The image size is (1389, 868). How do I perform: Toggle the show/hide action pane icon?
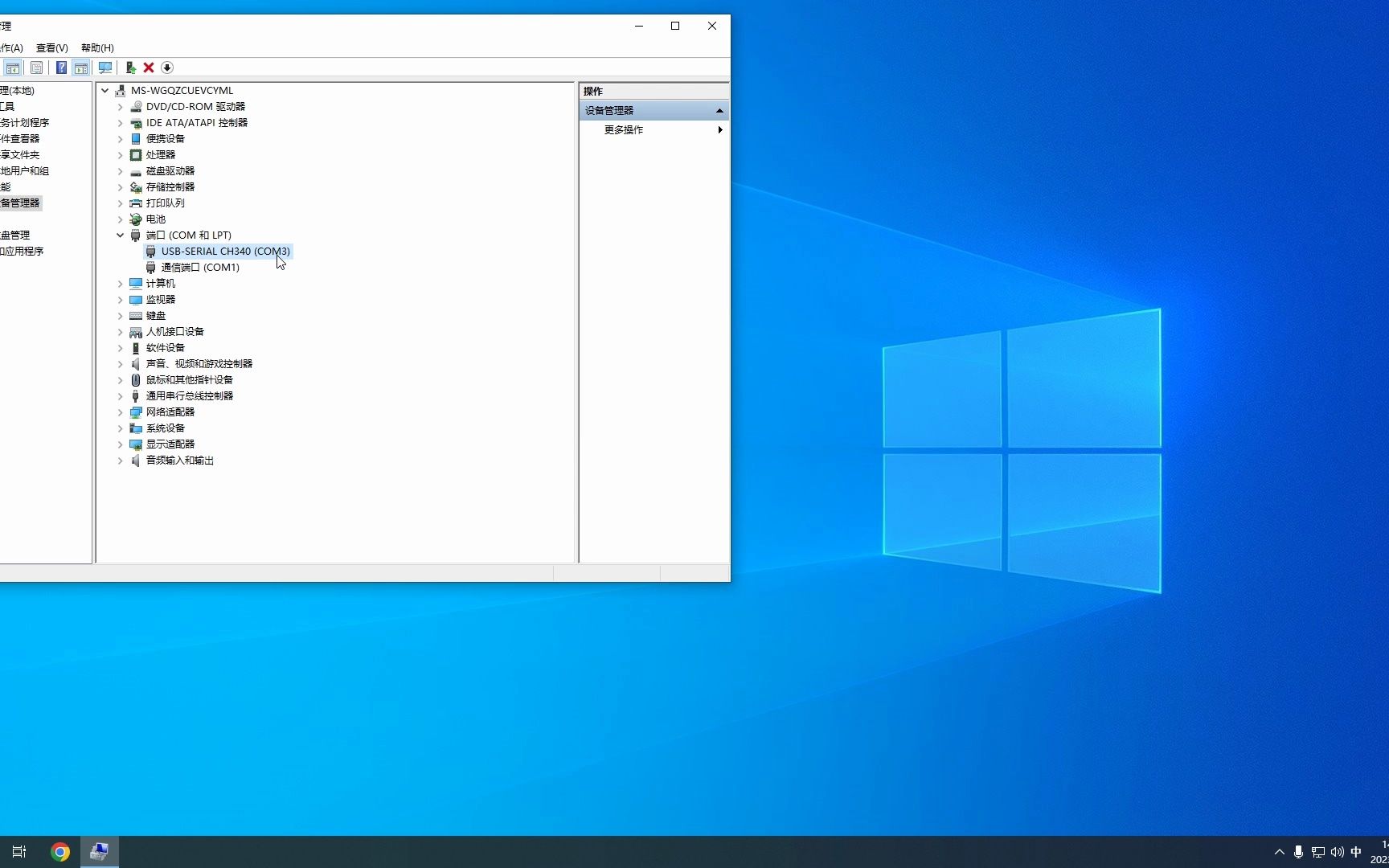pyautogui.click(x=81, y=68)
